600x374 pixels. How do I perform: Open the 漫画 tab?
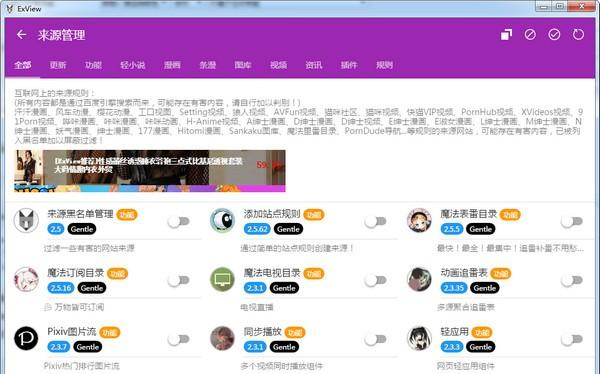coord(172,65)
